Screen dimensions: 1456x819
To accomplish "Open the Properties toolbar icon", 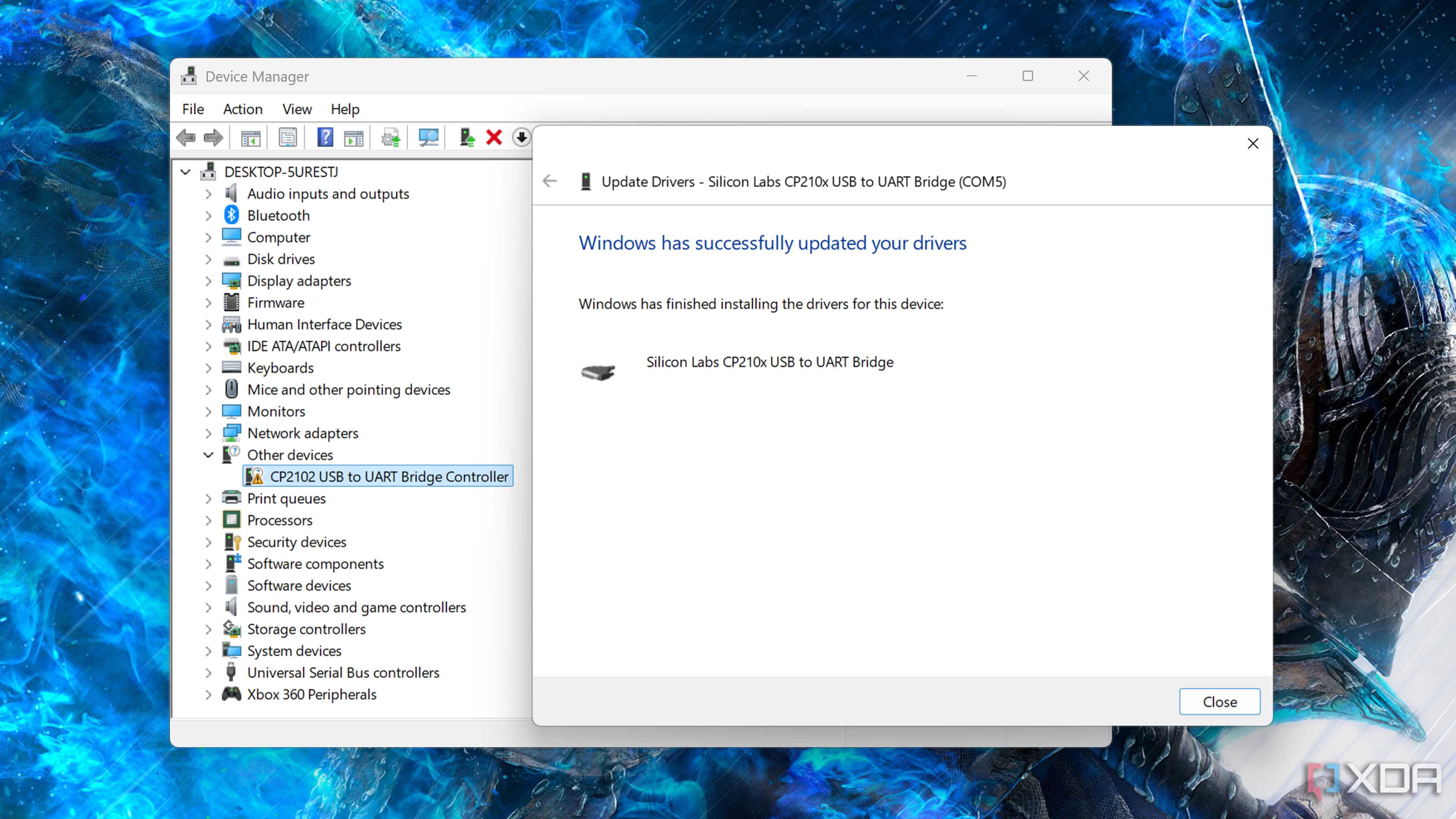I will 288,137.
